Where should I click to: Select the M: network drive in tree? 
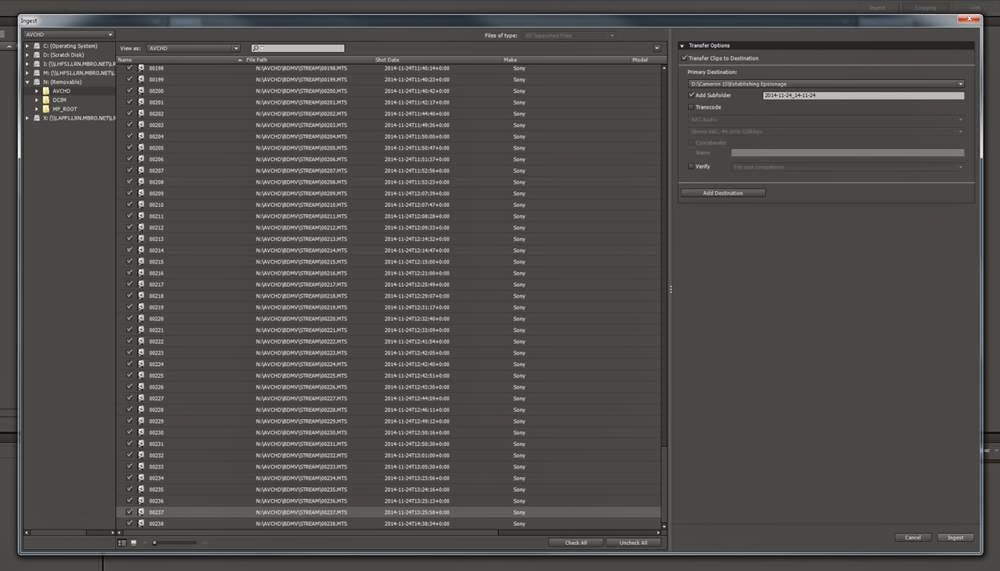(78, 73)
